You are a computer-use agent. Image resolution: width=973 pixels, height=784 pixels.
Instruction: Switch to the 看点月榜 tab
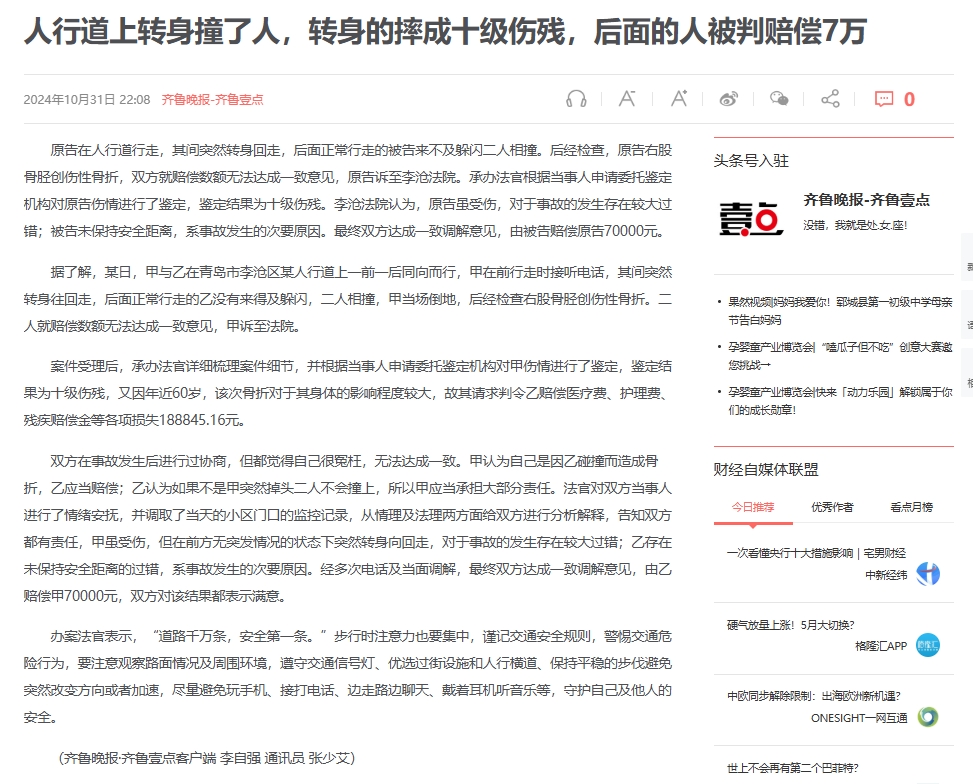912,507
